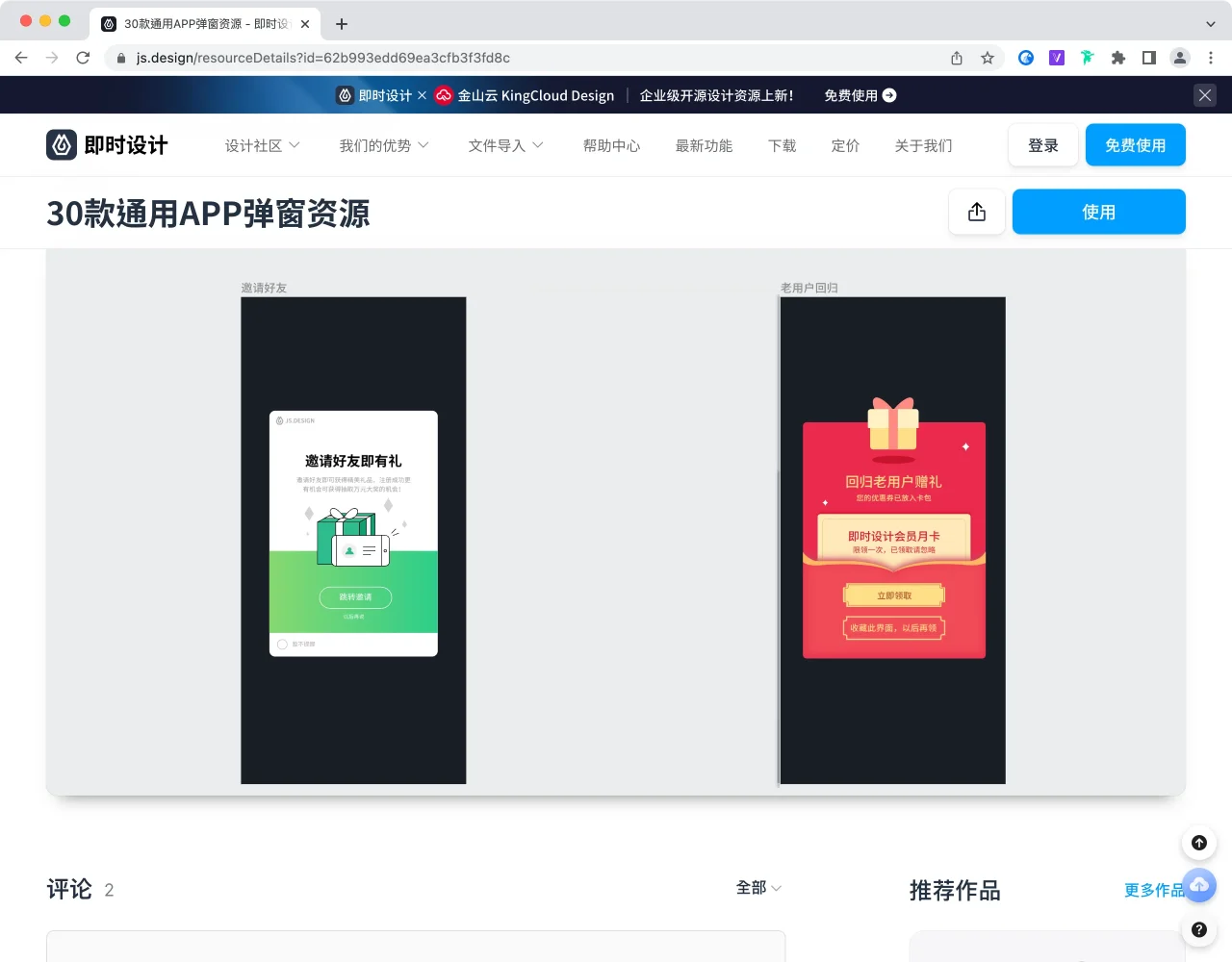The height and width of the screenshot is (962, 1232).
Task: Click the 推荐作品 heading
Action: [955, 891]
